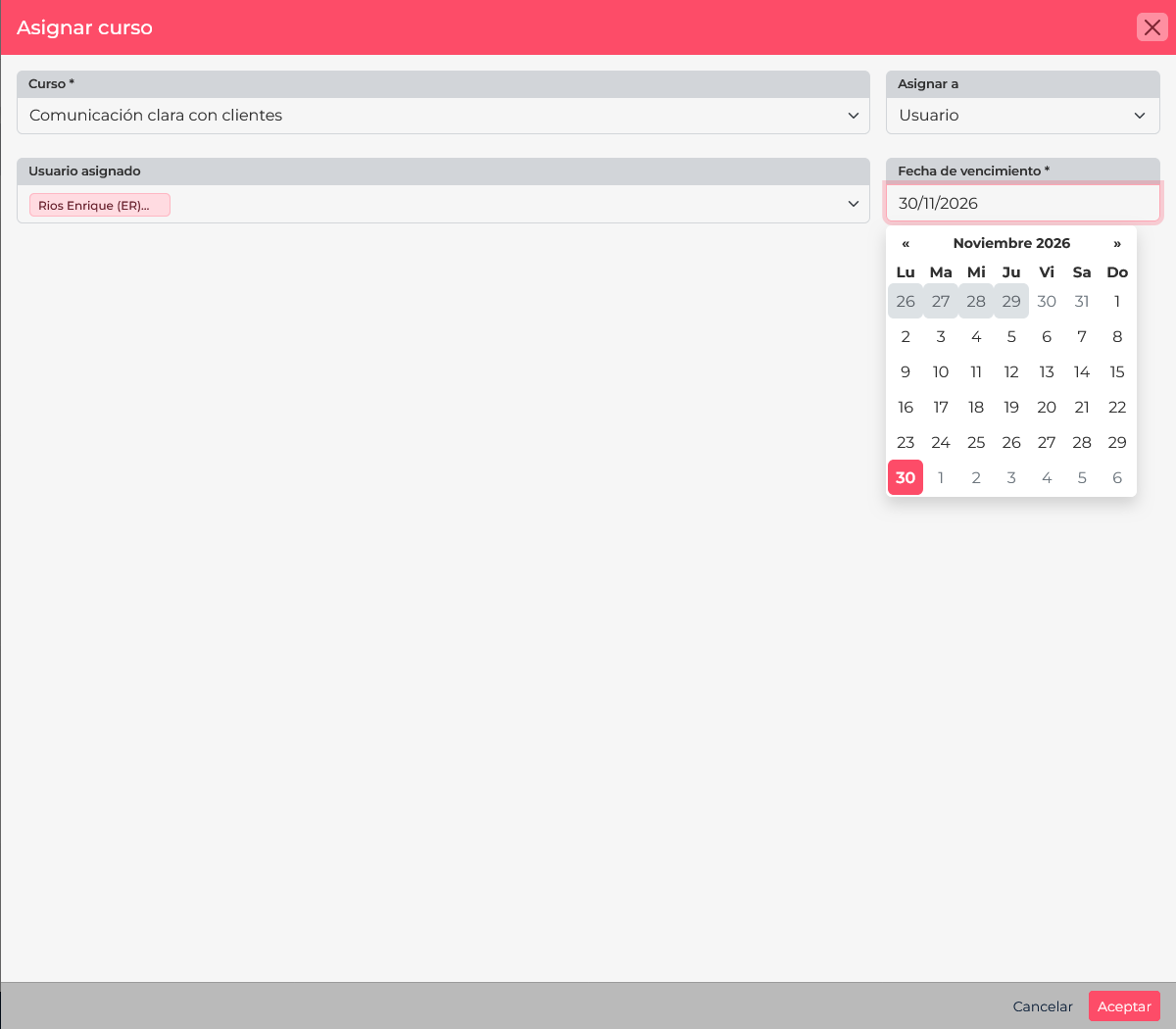
Task: Select November 23 in the calendar
Action: (x=906, y=443)
